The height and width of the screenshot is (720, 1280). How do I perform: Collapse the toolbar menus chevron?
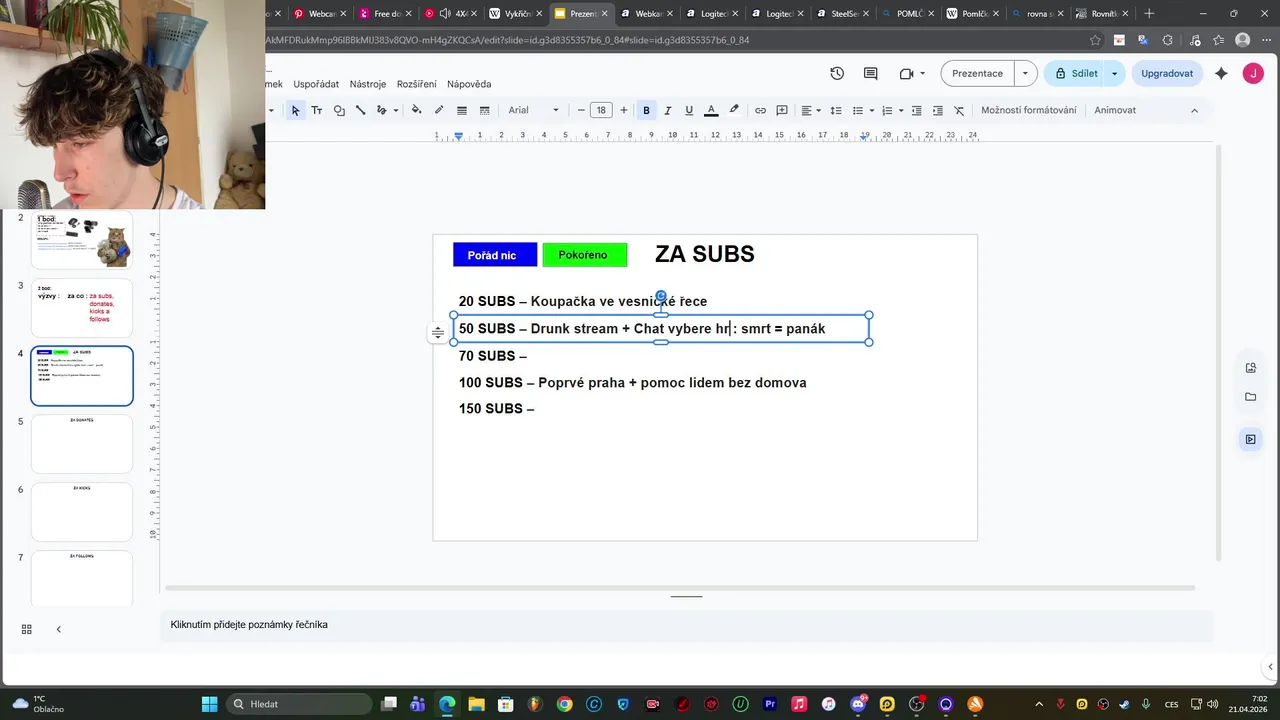tap(1194, 110)
